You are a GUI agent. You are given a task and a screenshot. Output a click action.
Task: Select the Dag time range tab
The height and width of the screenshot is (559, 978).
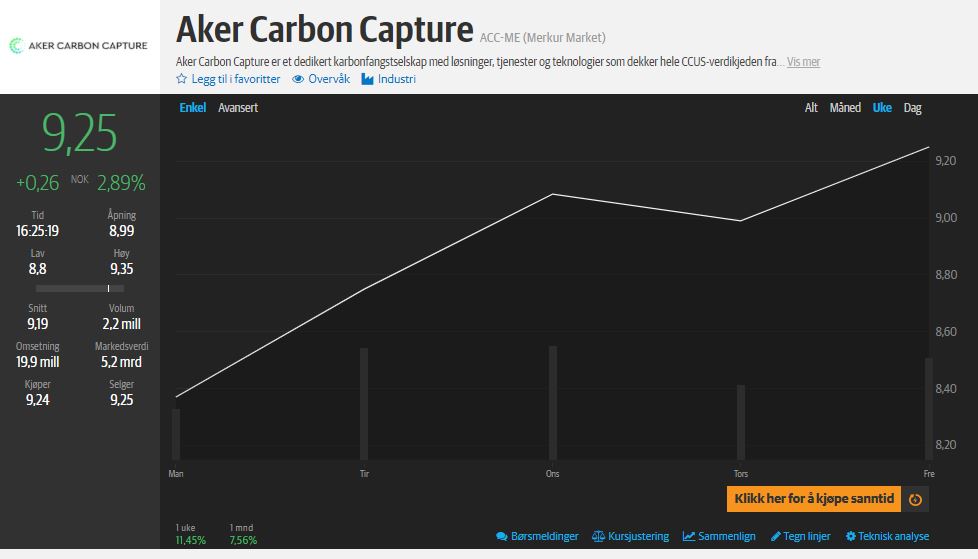[x=913, y=108]
